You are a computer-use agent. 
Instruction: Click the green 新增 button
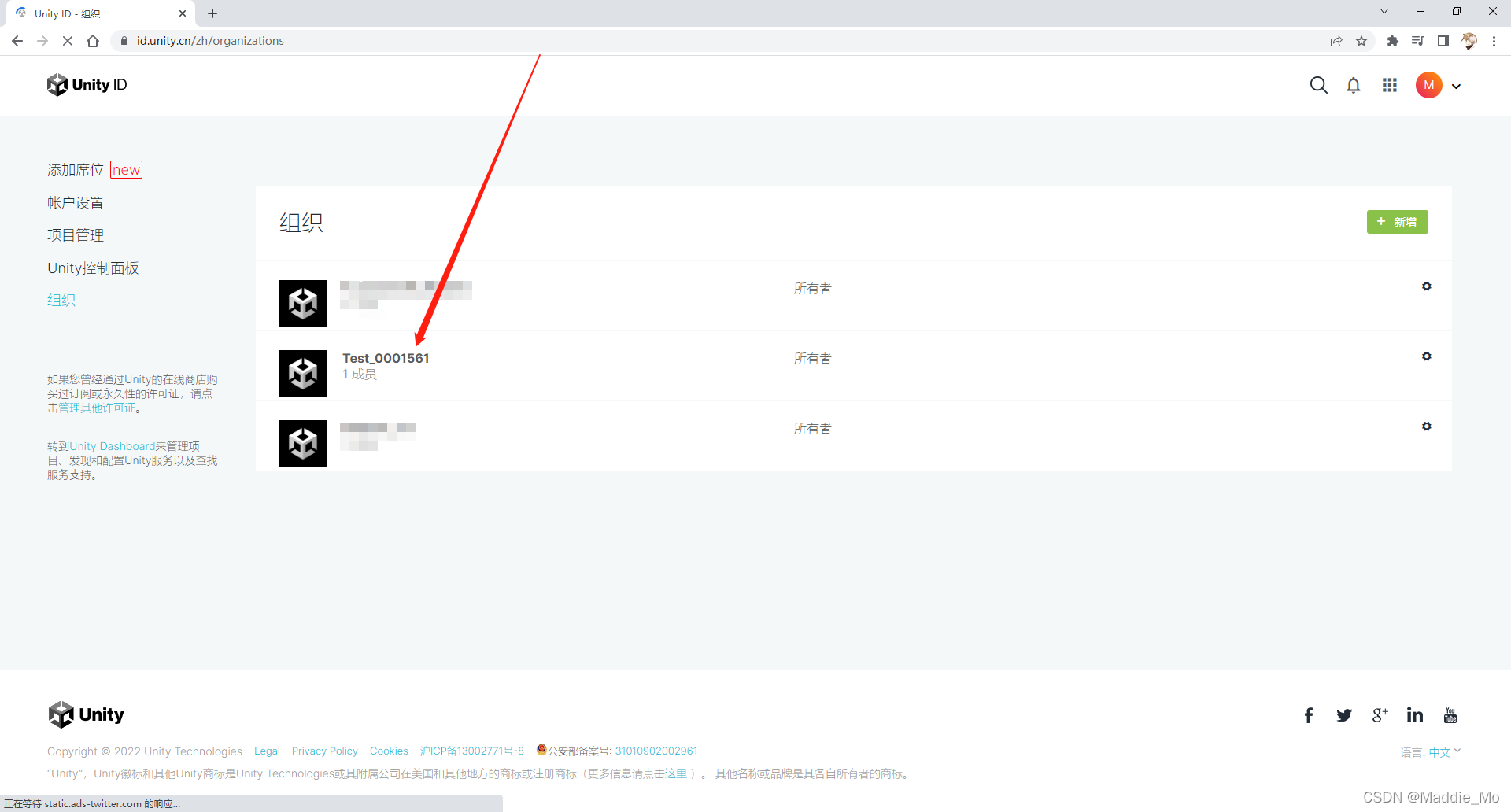[x=1398, y=222]
